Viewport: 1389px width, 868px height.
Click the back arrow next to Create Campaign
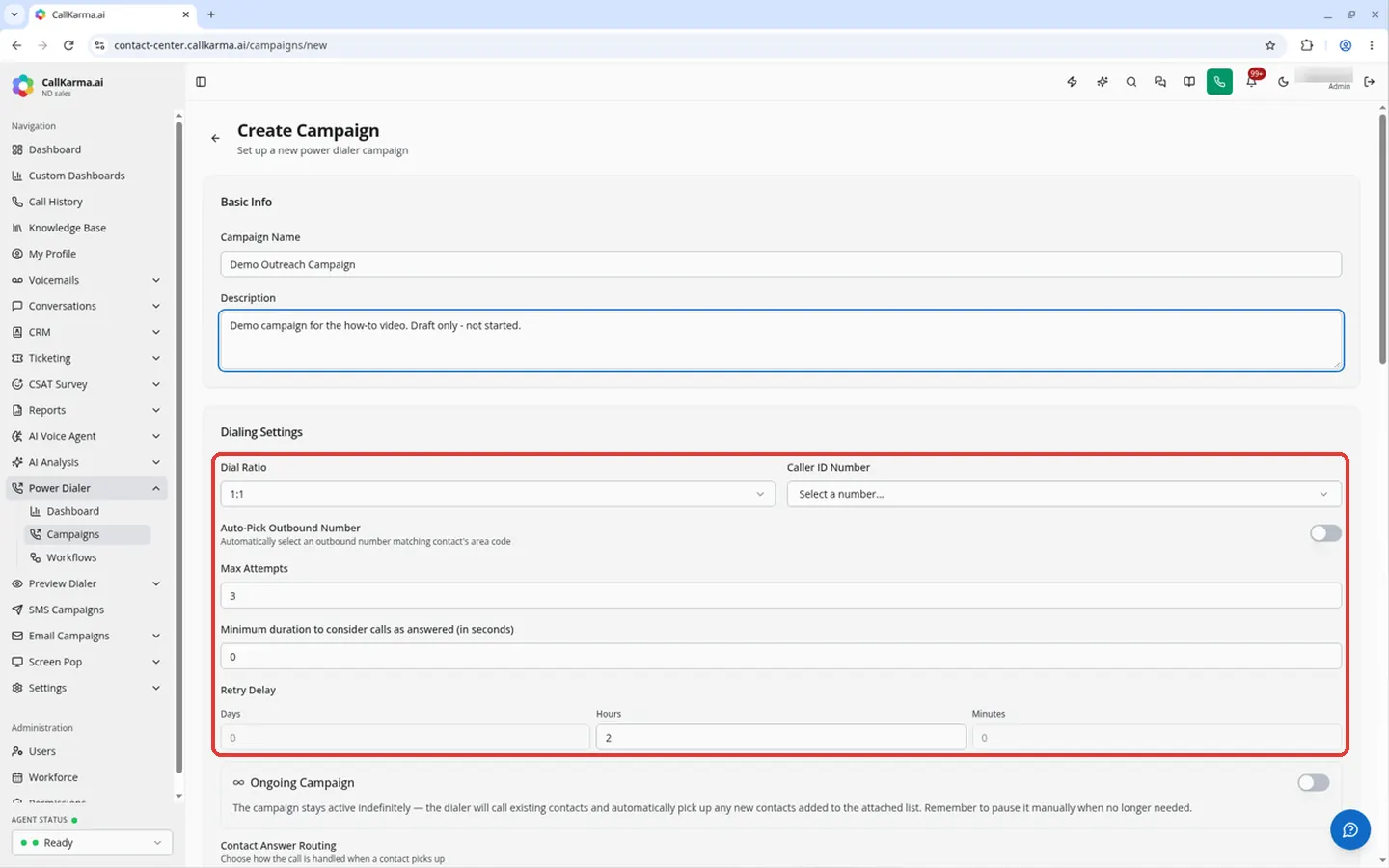tap(215, 138)
